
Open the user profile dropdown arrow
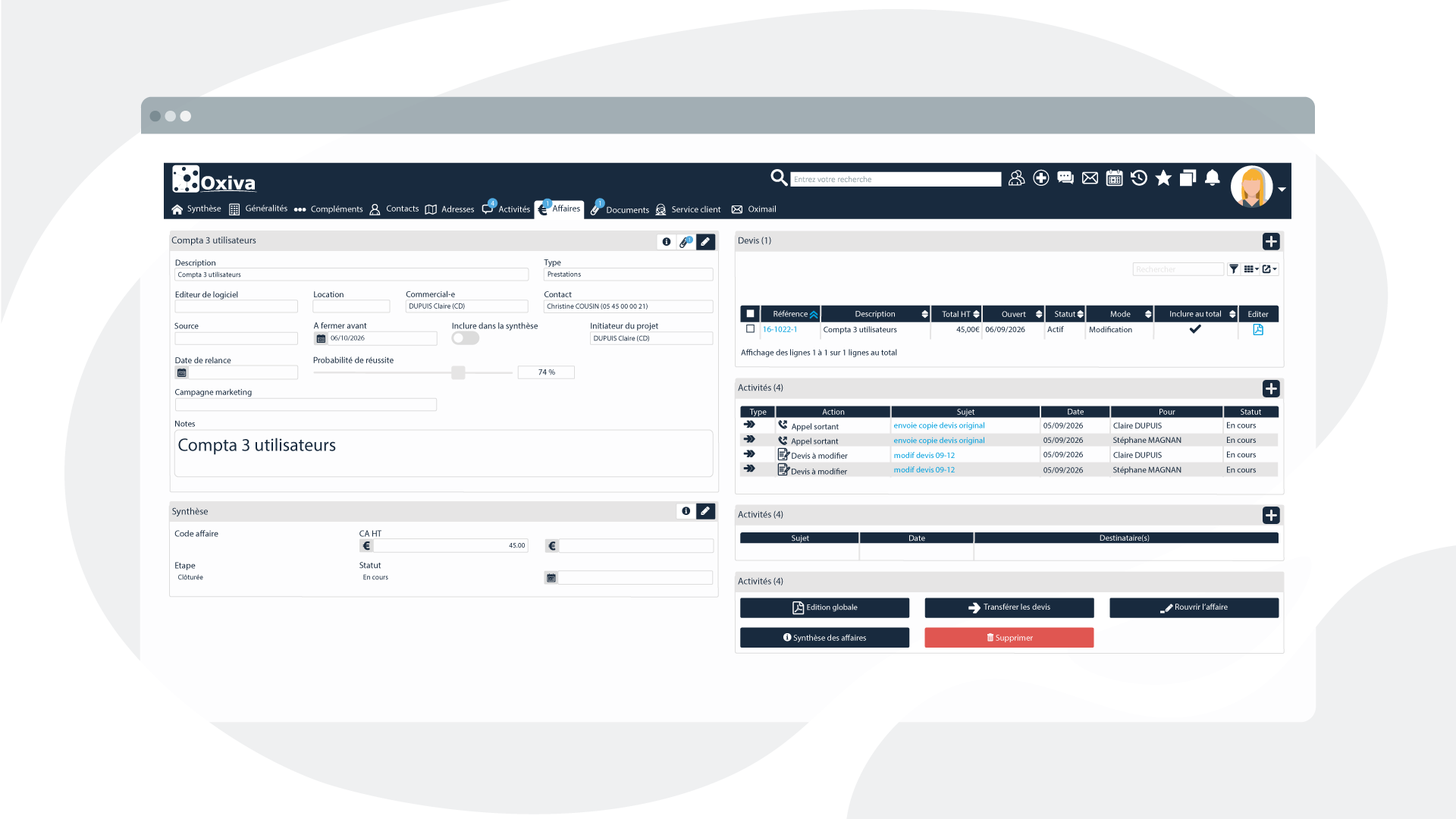coord(1282,189)
